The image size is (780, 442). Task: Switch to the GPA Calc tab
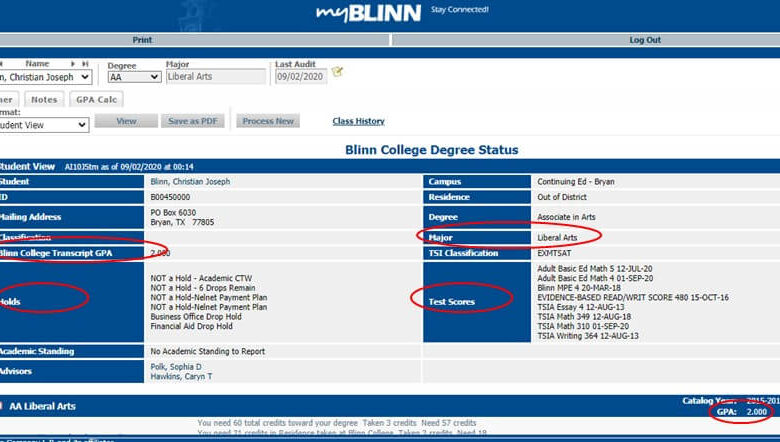click(x=97, y=99)
